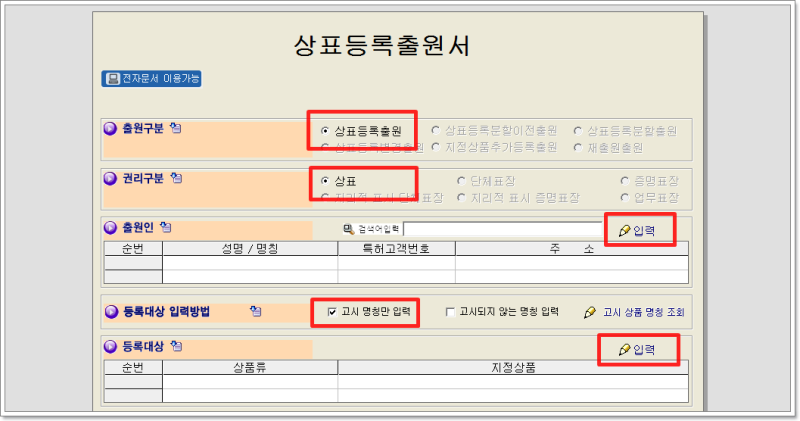Open the help icon next to 권리구분

pos(176,178)
